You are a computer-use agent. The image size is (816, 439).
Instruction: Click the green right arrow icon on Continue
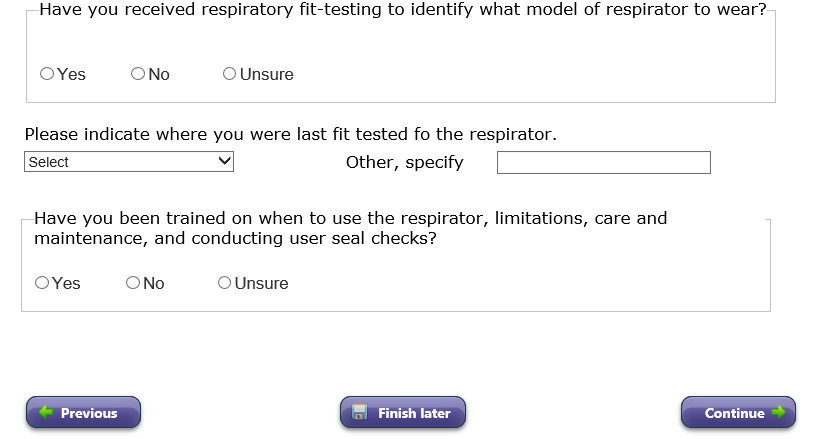(778, 413)
